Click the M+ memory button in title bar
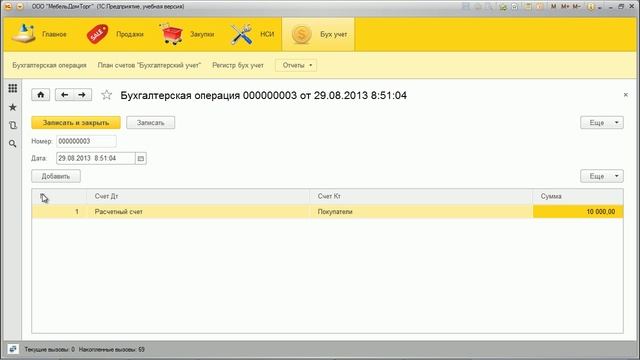Image resolution: width=640 pixels, height=360 pixels. tap(565, 7)
